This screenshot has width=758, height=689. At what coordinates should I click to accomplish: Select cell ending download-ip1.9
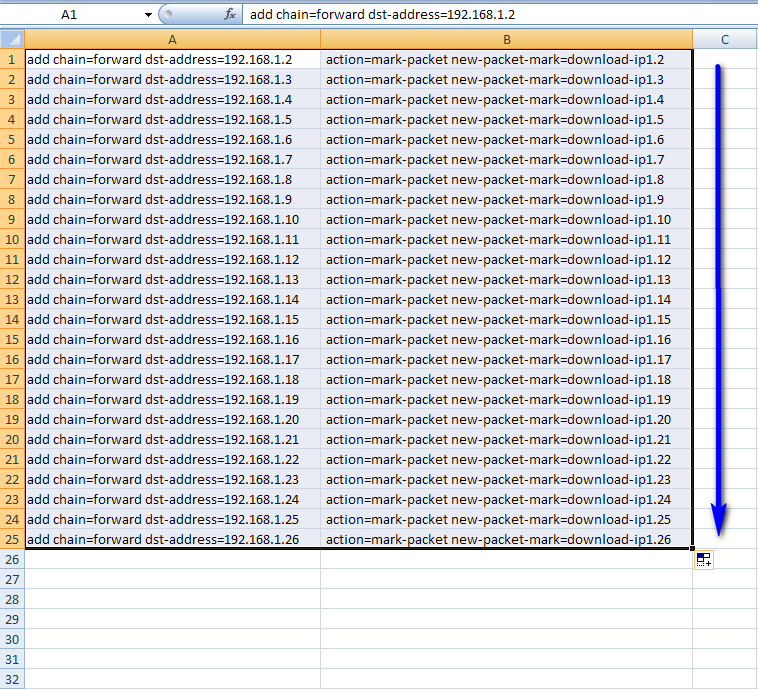[507, 199]
